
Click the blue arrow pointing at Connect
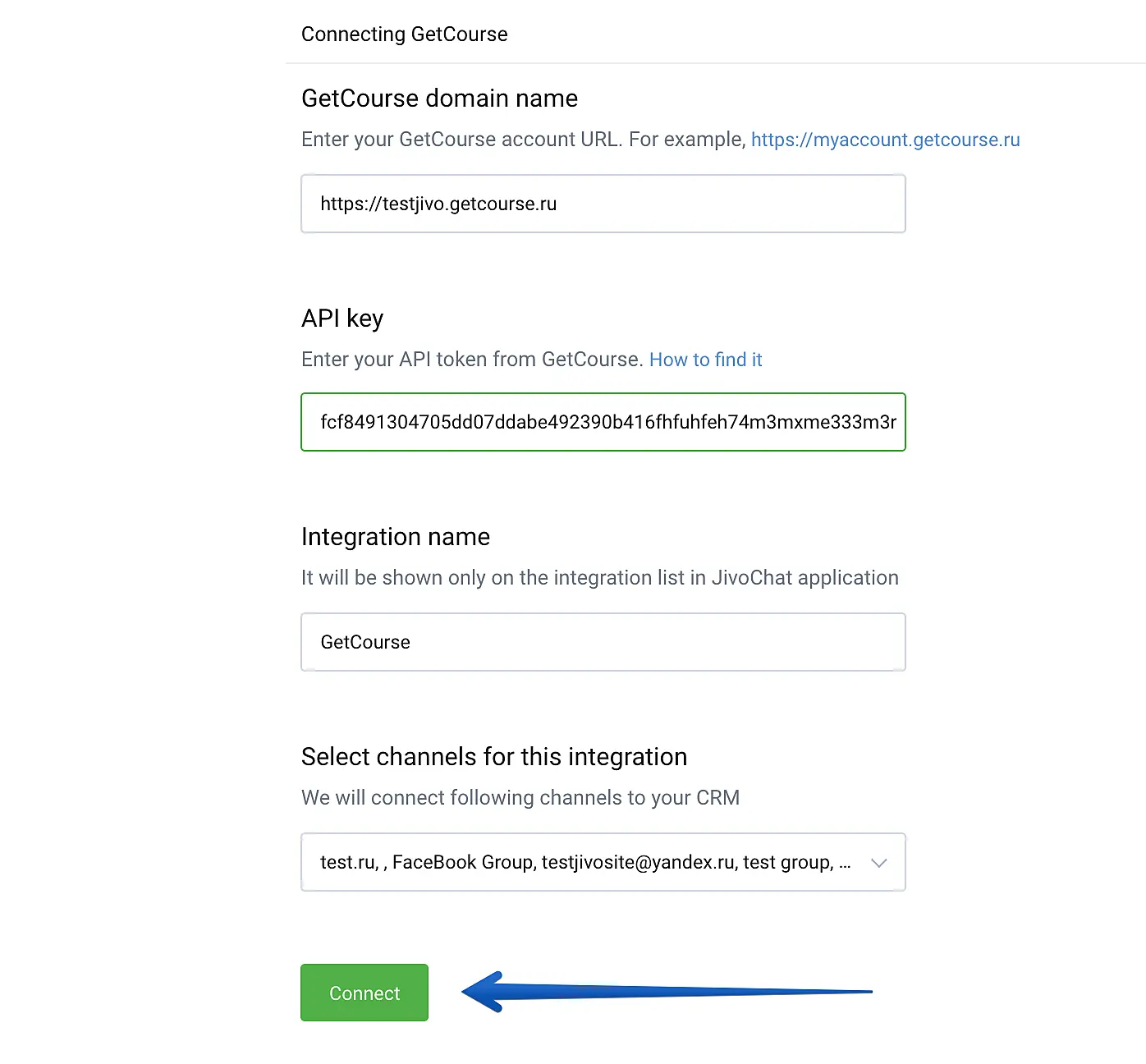tap(665, 992)
